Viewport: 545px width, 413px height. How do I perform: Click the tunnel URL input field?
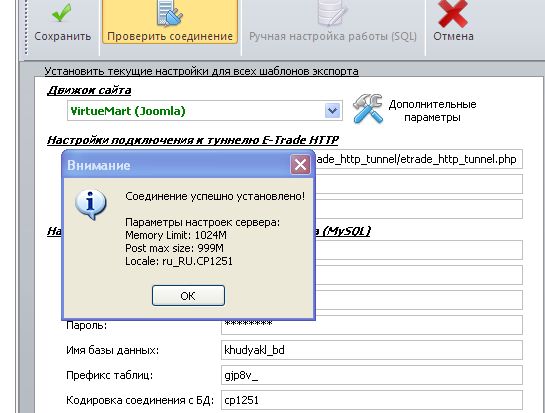418,159
